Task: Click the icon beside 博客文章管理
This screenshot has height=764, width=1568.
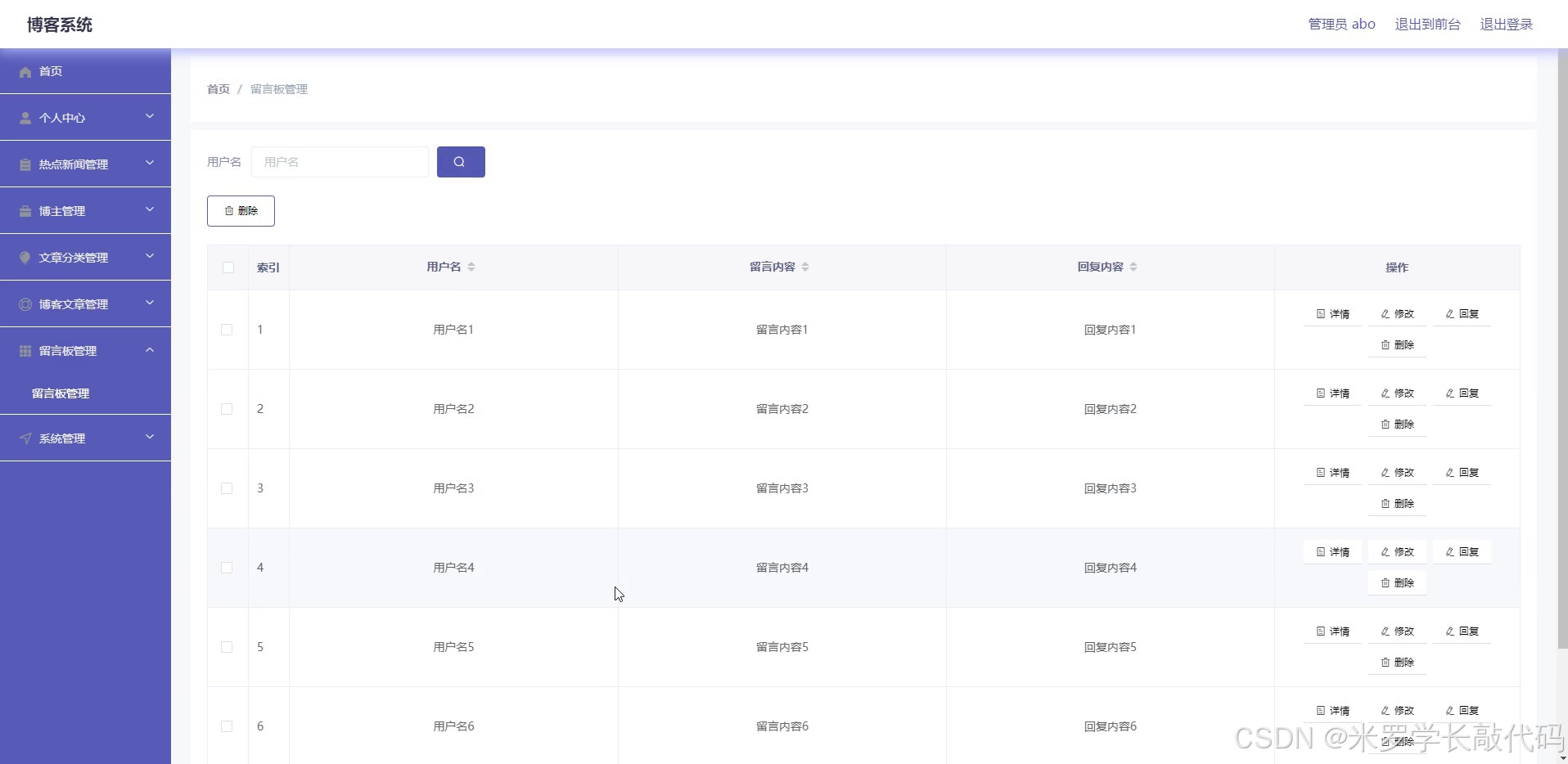Action: pyautogui.click(x=25, y=304)
